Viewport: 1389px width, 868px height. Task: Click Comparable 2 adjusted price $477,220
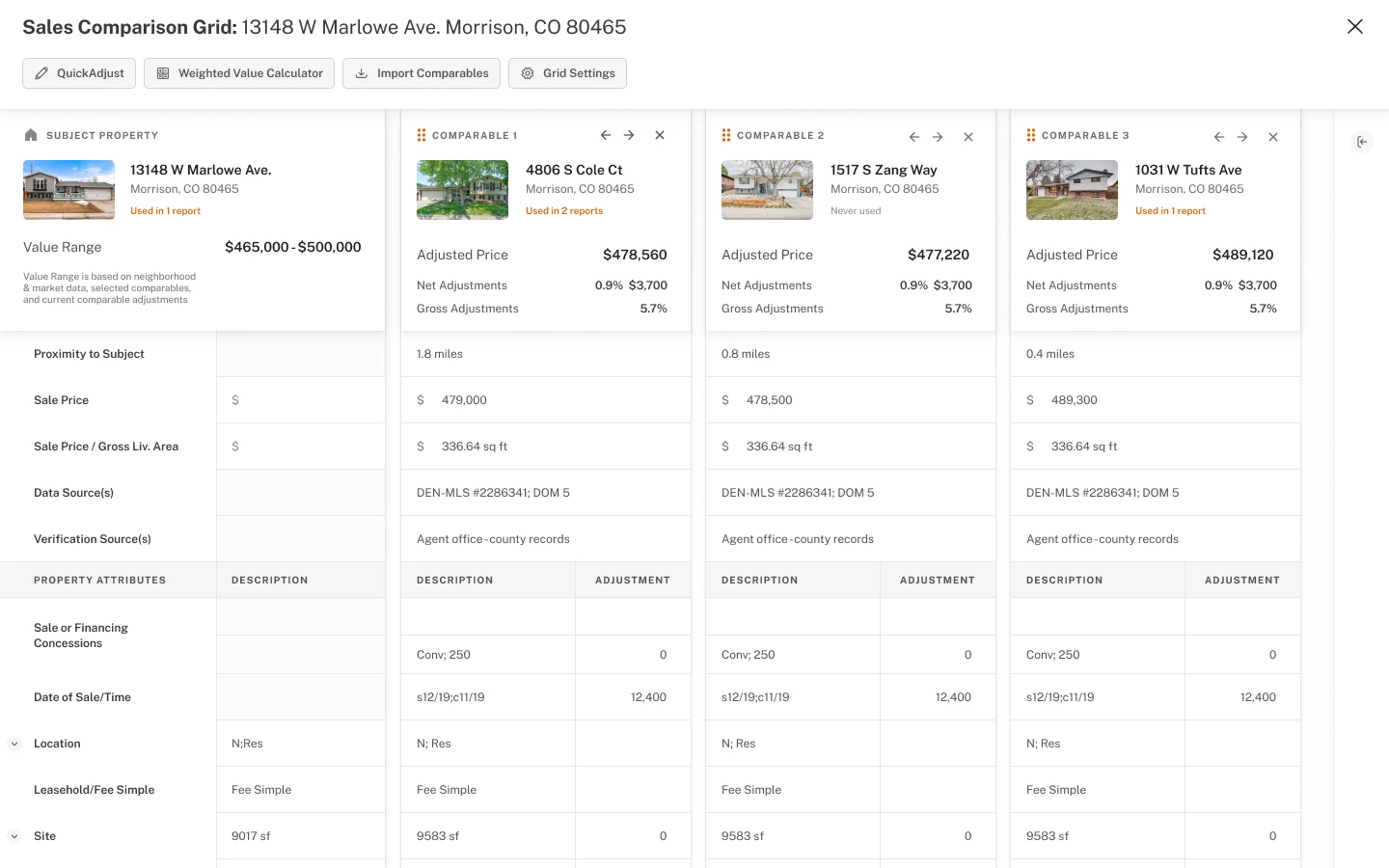click(x=939, y=255)
